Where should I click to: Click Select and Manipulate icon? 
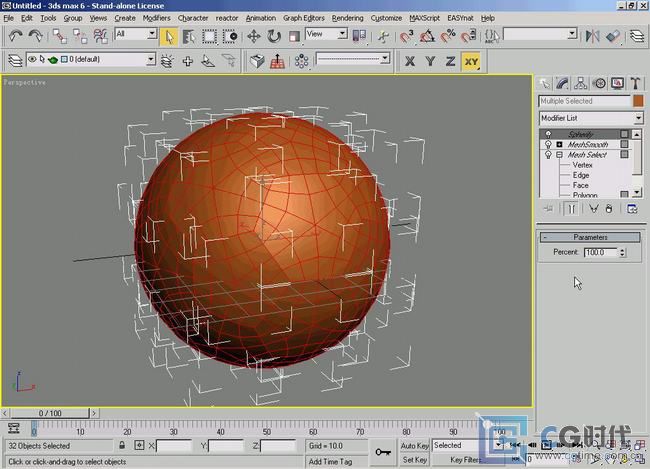click(x=383, y=36)
